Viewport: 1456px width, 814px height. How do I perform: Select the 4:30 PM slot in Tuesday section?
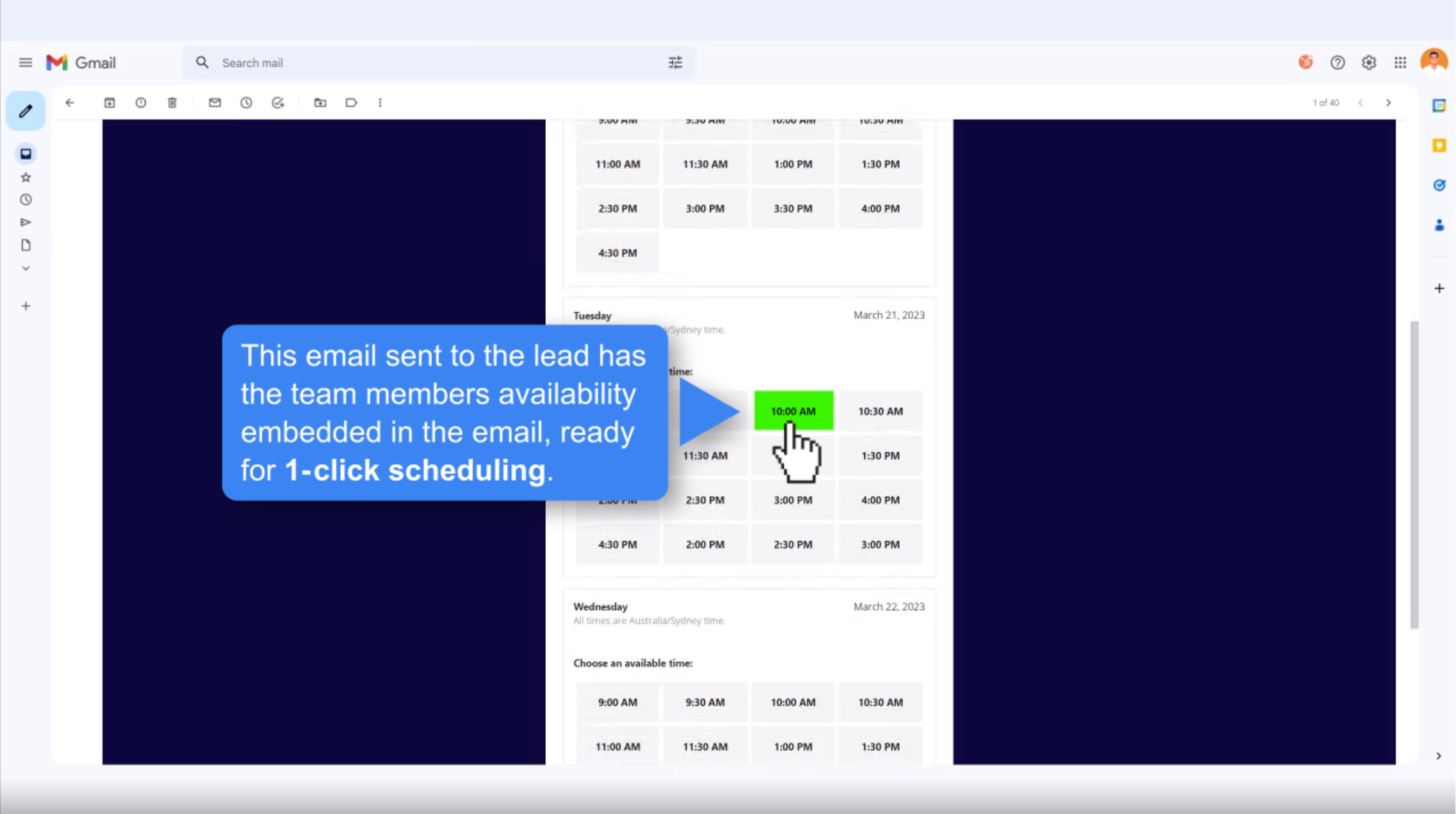click(x=618, y=545)
